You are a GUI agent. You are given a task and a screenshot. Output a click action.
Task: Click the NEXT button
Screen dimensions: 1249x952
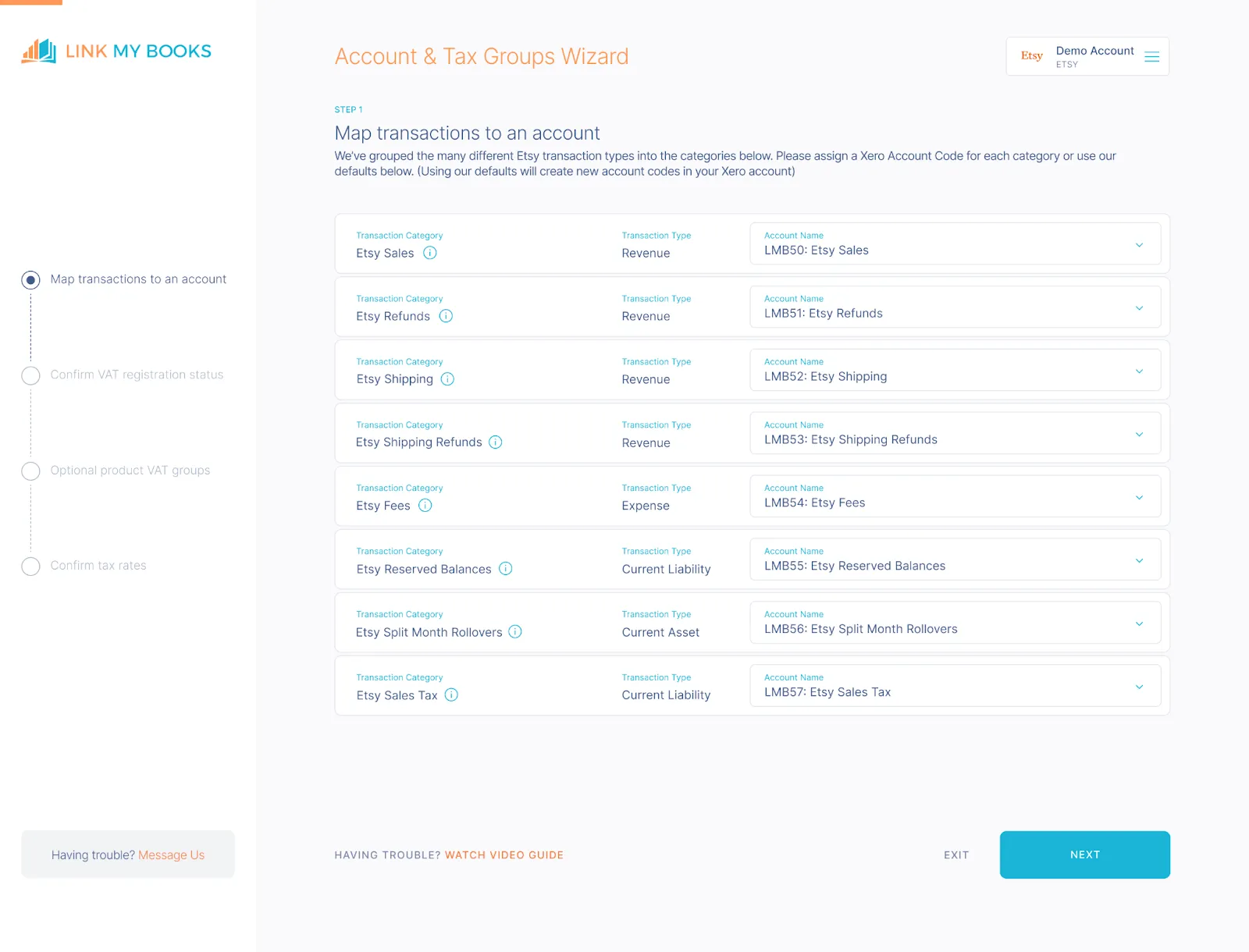(x=1084, y=854)
